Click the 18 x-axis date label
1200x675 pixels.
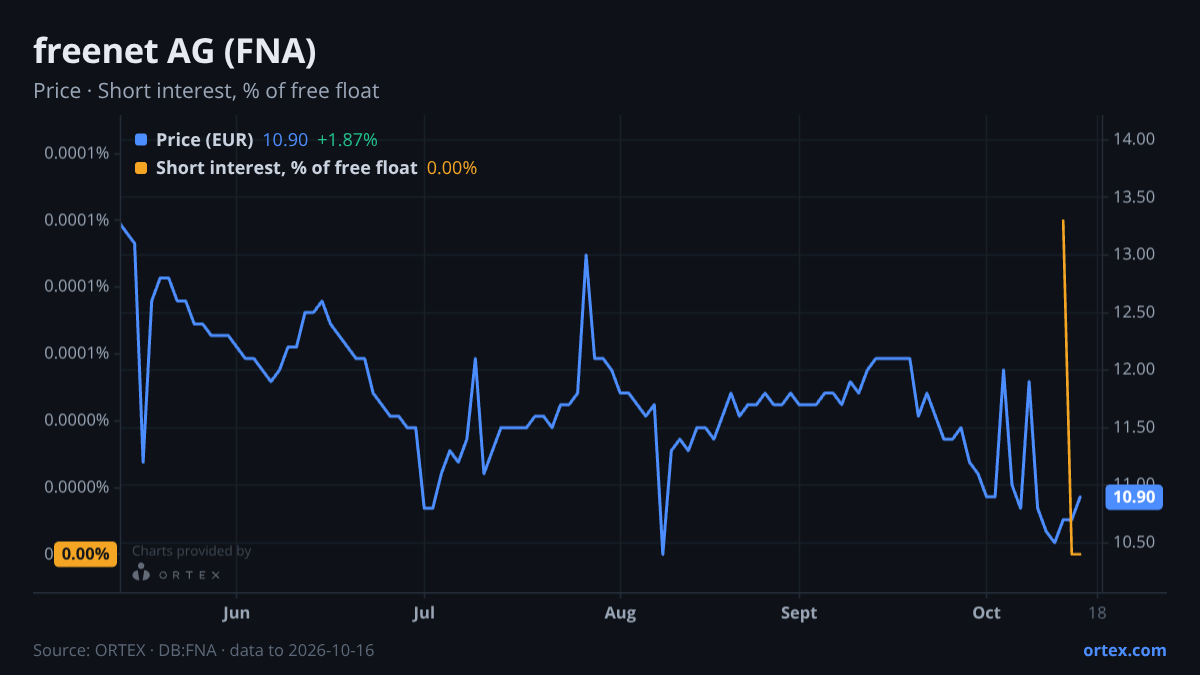(x=1097, y=613)
